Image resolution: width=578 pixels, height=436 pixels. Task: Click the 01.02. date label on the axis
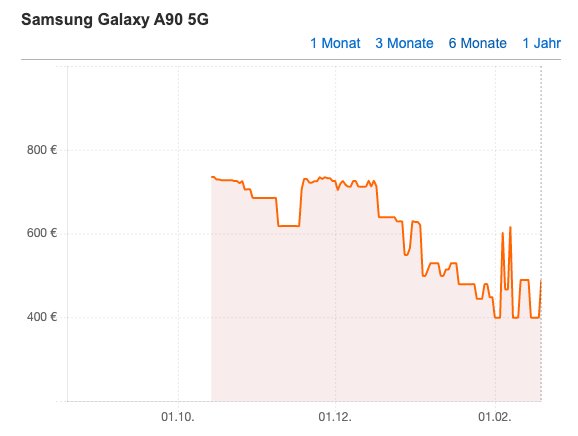(x=495, y=417)
